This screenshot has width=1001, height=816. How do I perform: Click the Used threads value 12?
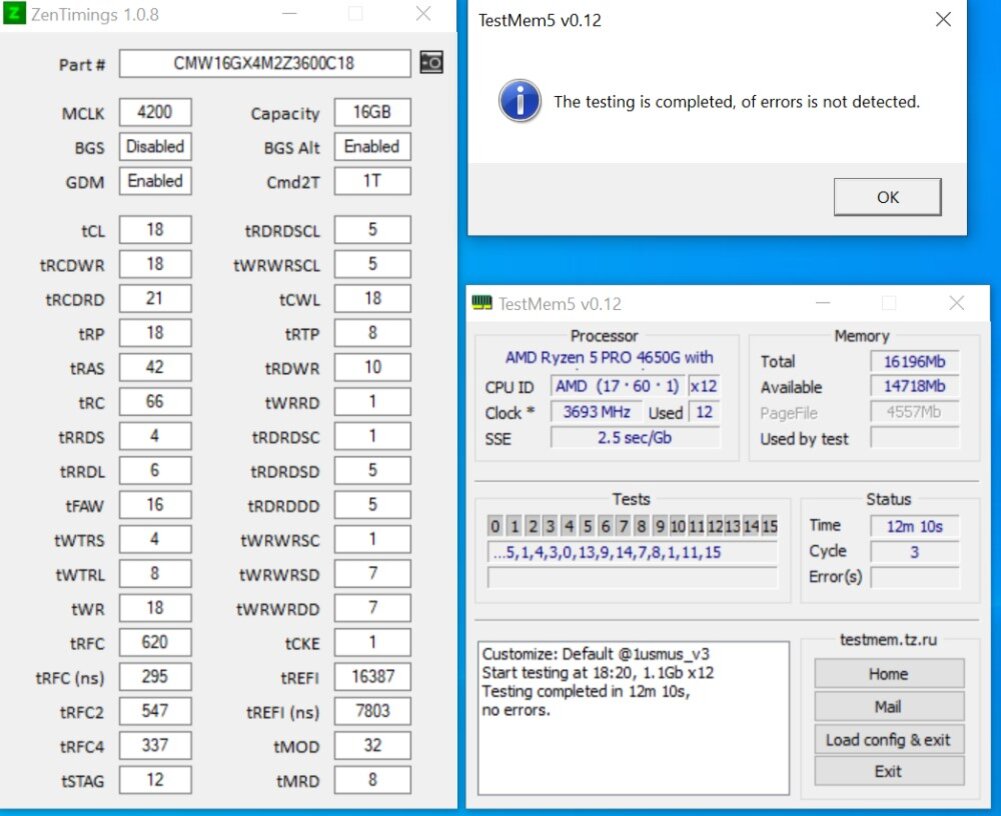coord(704,412)
